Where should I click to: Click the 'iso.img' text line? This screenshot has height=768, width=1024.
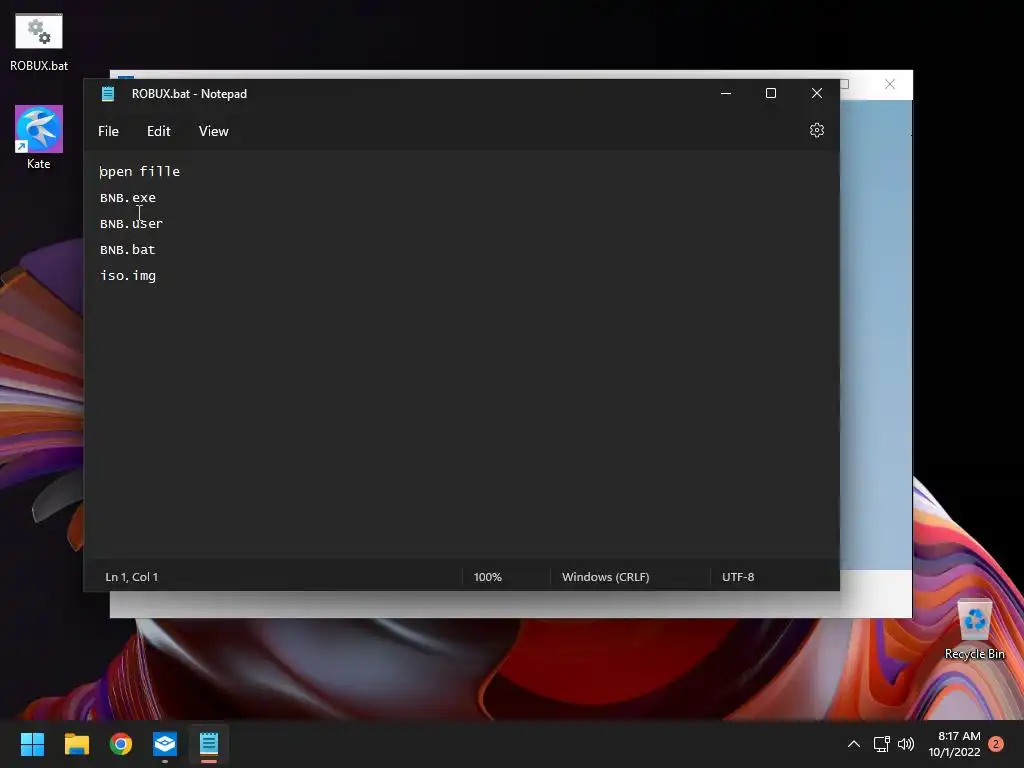(128, 276)
